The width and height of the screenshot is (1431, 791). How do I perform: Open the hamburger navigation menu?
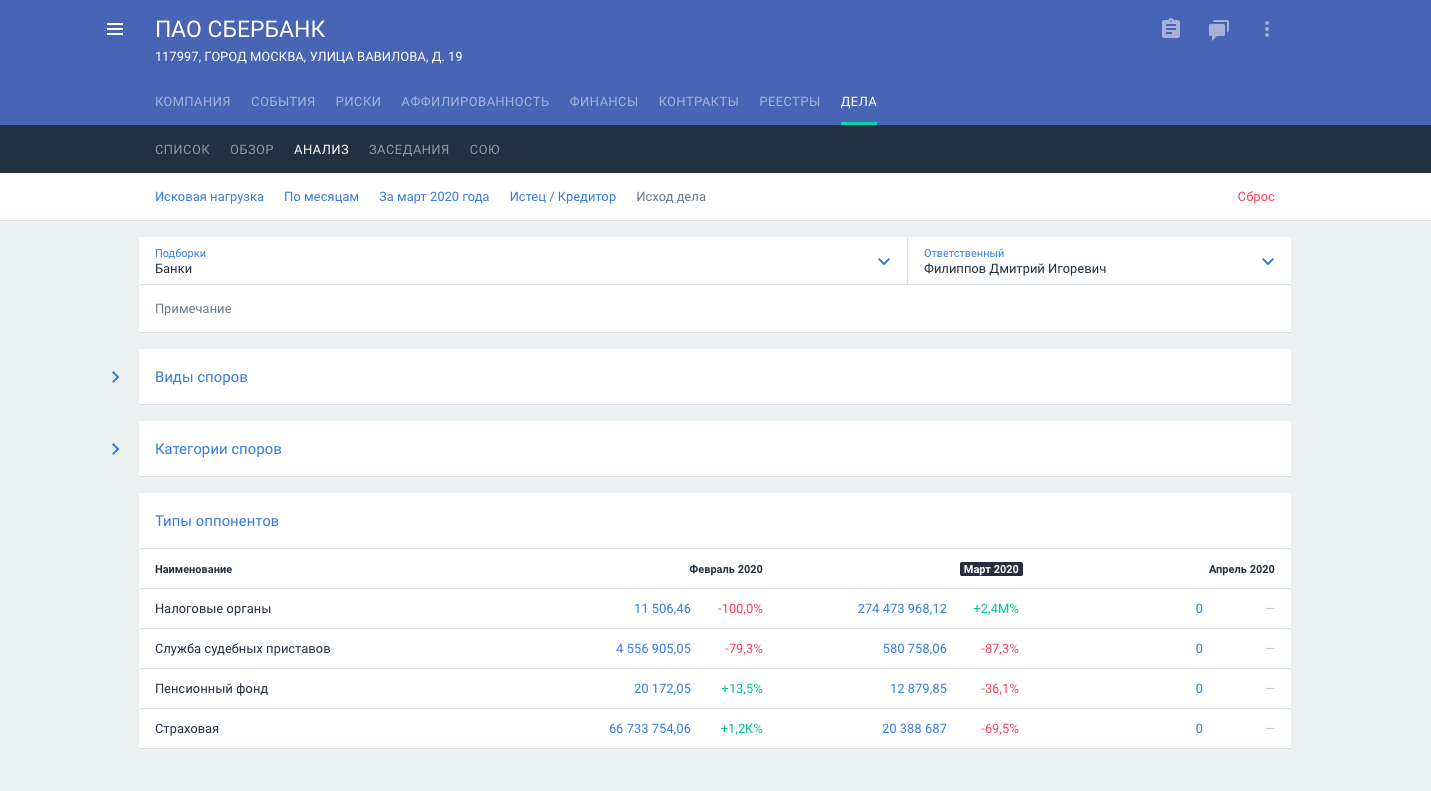pos(115,29)
